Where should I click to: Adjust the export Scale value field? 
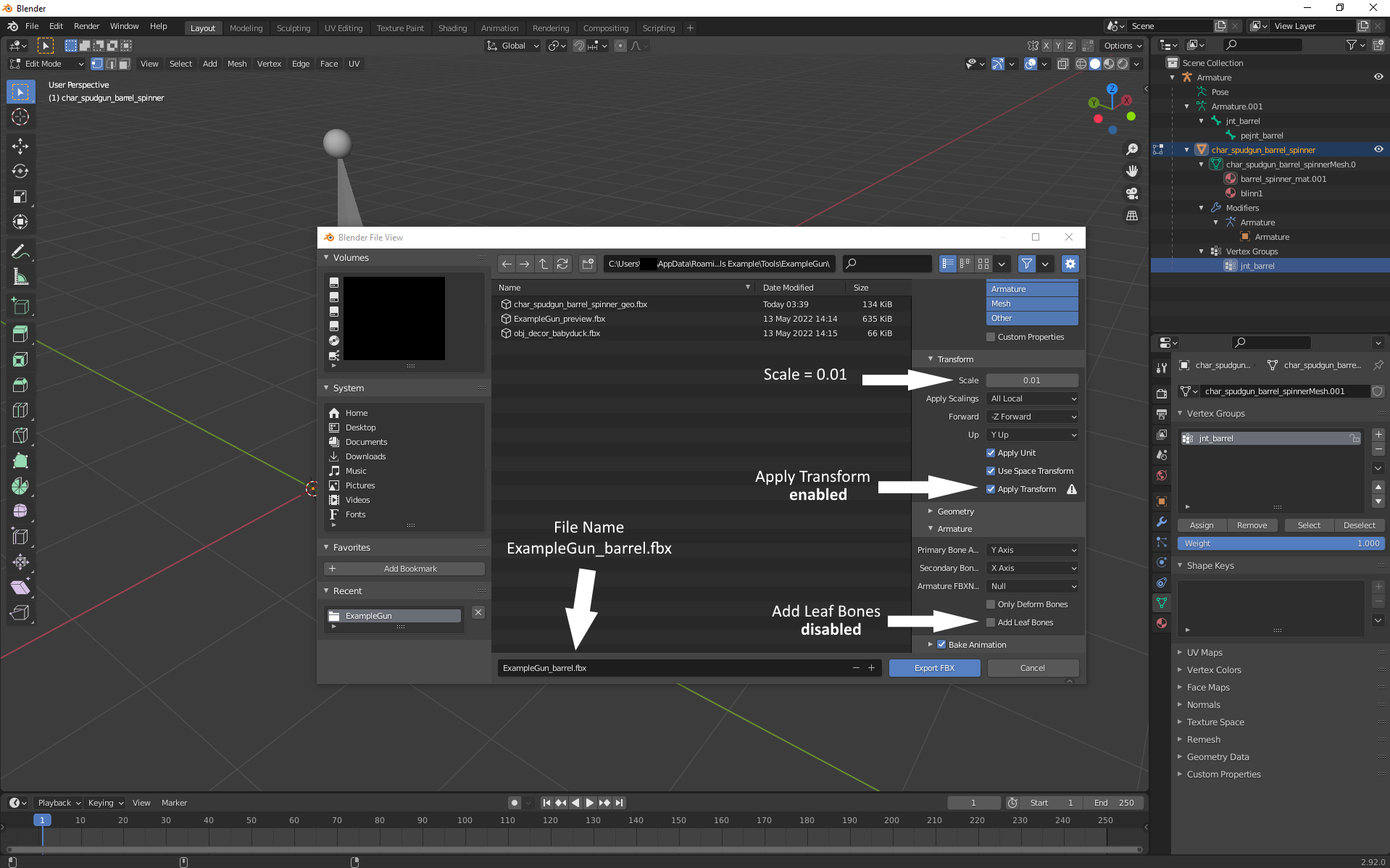coord(1032,380)
